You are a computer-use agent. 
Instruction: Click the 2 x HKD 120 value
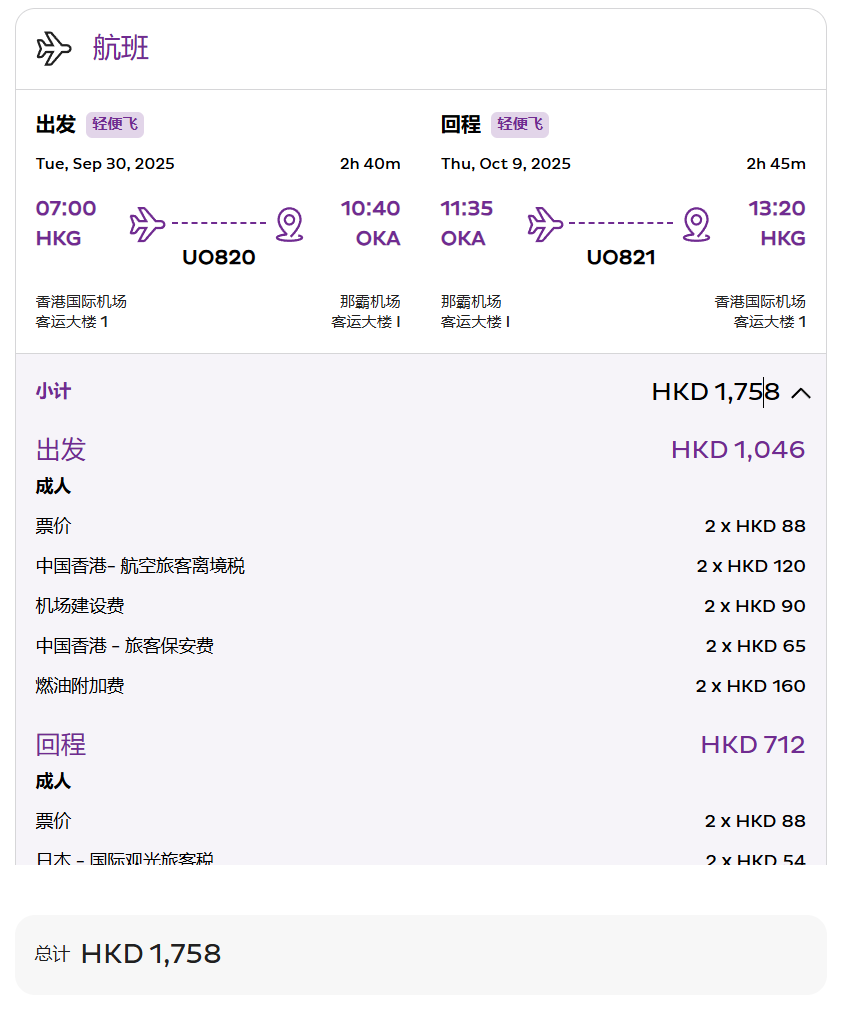[x=751, y=566]
